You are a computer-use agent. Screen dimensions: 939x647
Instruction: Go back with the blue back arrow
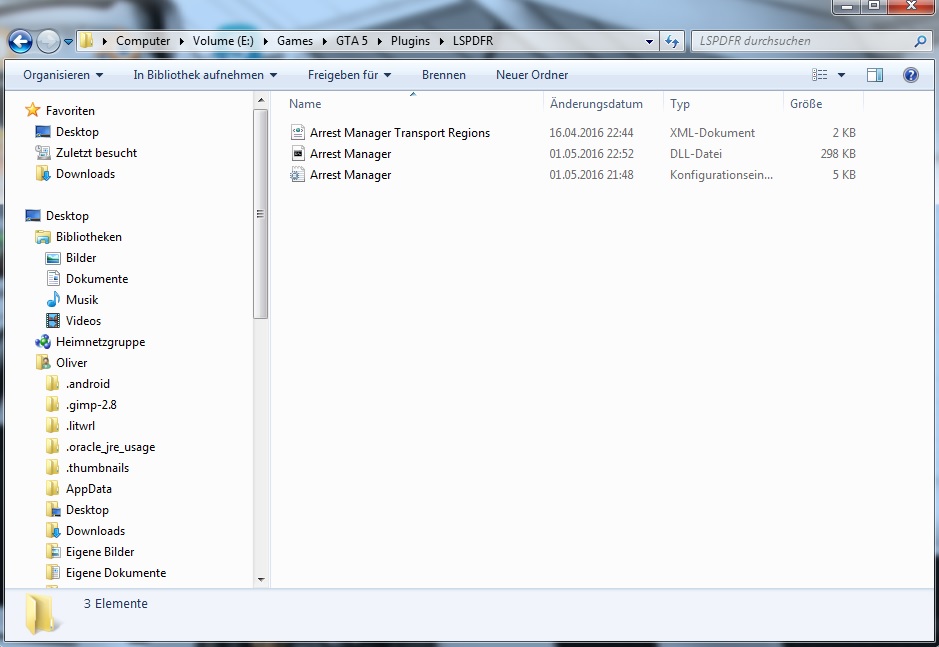[20, 41]
